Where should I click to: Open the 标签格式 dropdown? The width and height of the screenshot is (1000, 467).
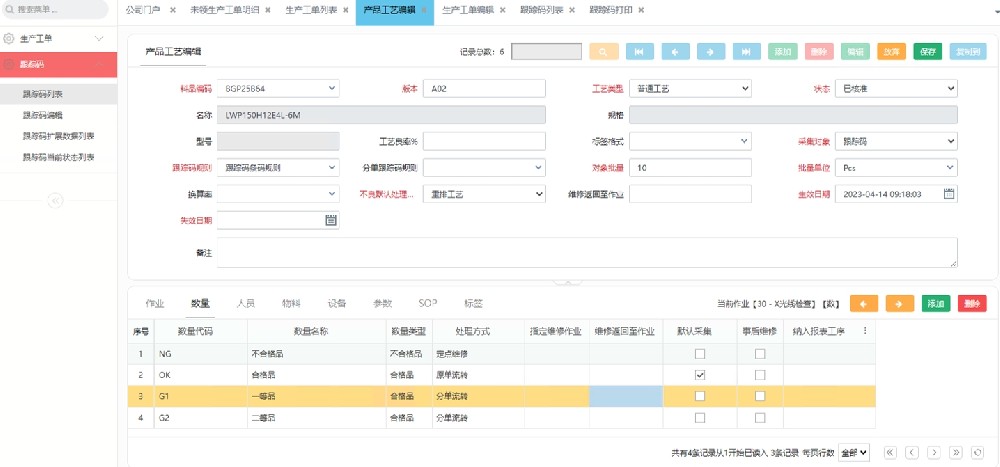(x=690, y=141)
